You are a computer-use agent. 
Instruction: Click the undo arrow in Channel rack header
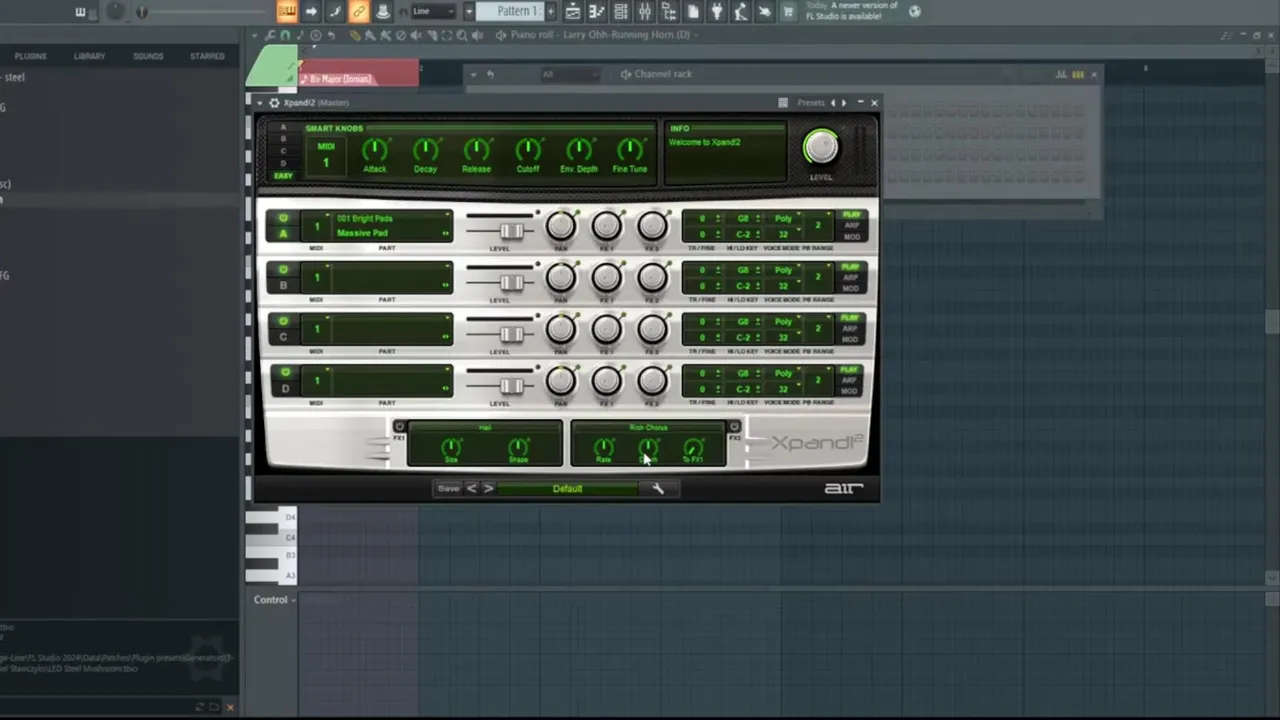tap(490, 74)
